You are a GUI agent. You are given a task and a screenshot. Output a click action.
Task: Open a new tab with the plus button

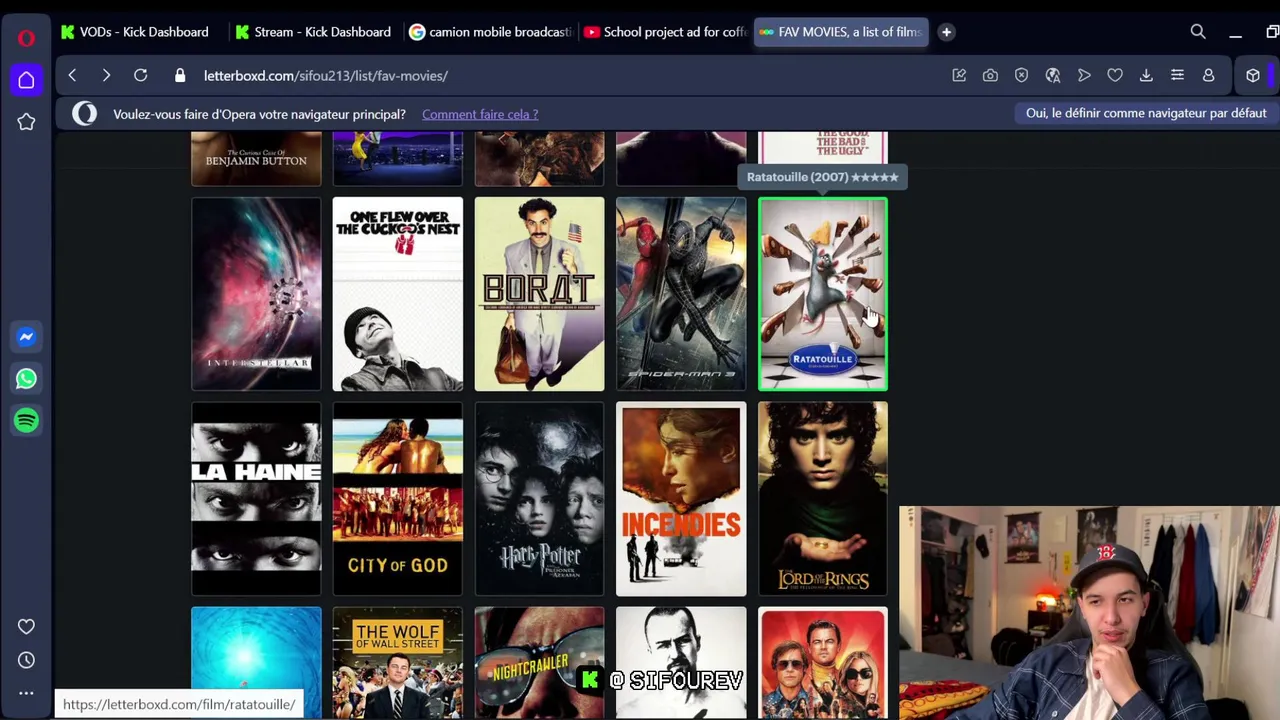click(946, 32)
